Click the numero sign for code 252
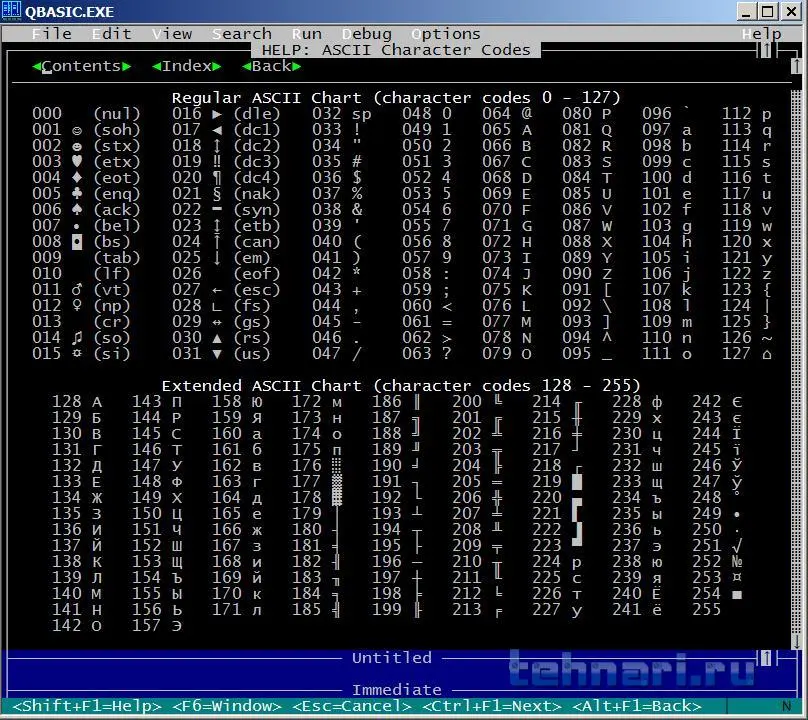808x720 pixels. coord(737,562)
